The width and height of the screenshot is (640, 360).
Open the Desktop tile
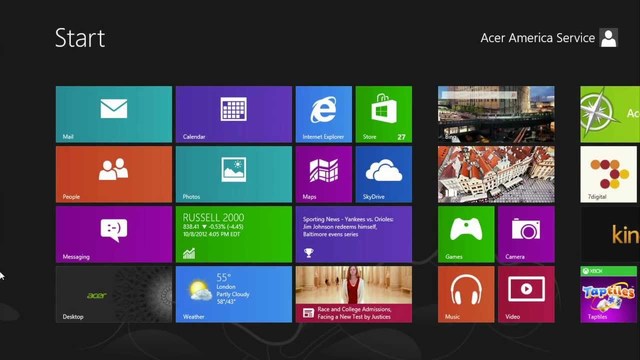coord(114,294)
